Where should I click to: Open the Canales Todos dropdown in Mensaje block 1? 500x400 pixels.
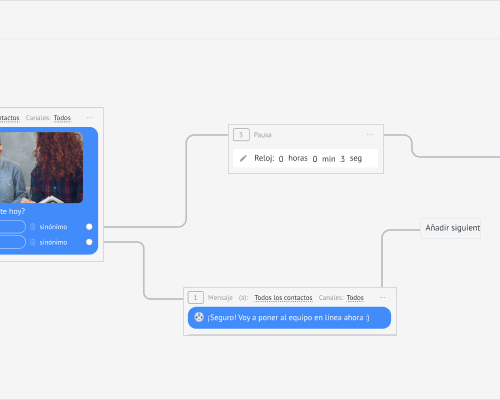click(355, 298)
